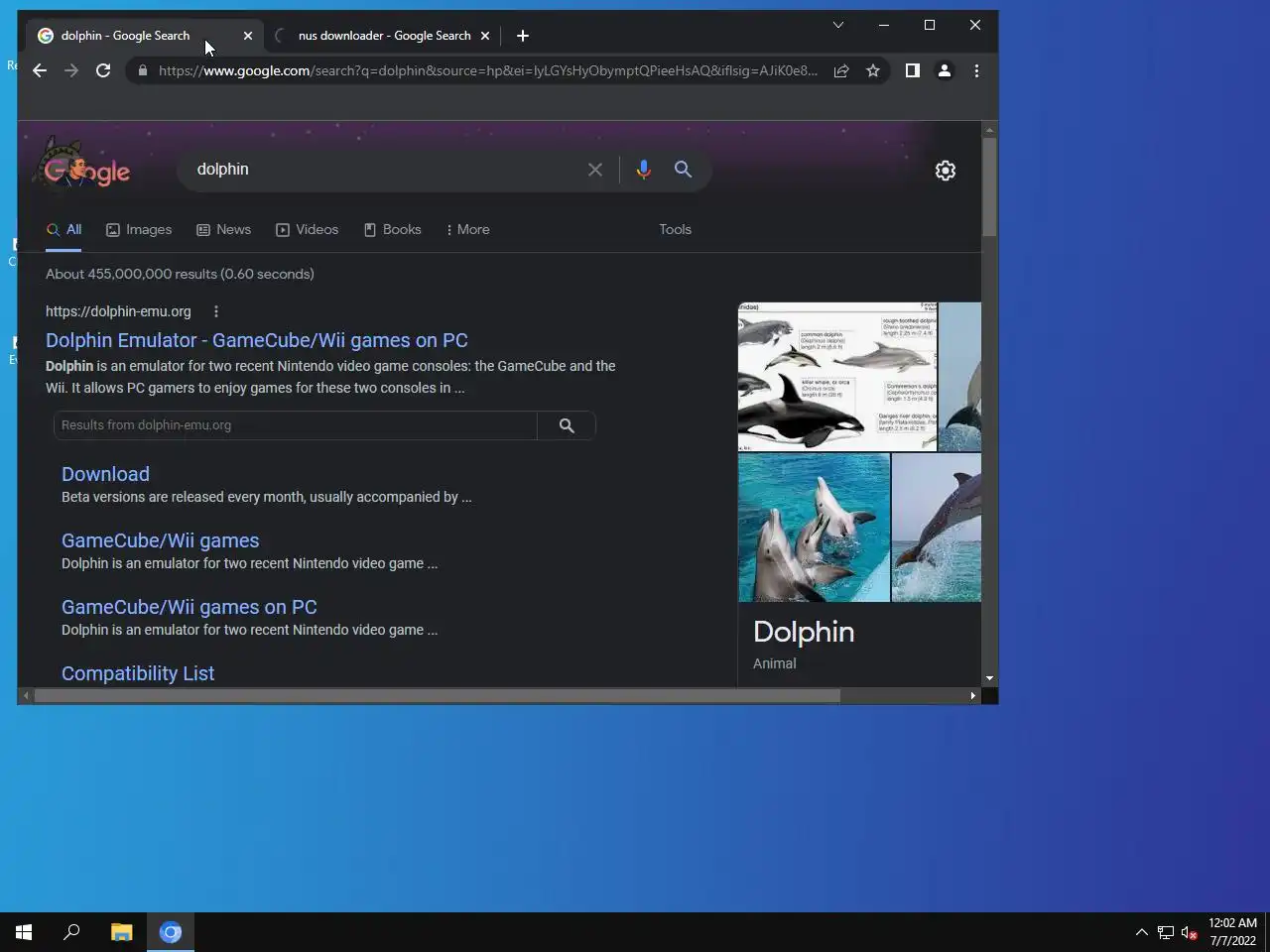Screen dimensions: 1270x952
Task: Start voice search with the microphone icon
Action: tap(644, 170)
